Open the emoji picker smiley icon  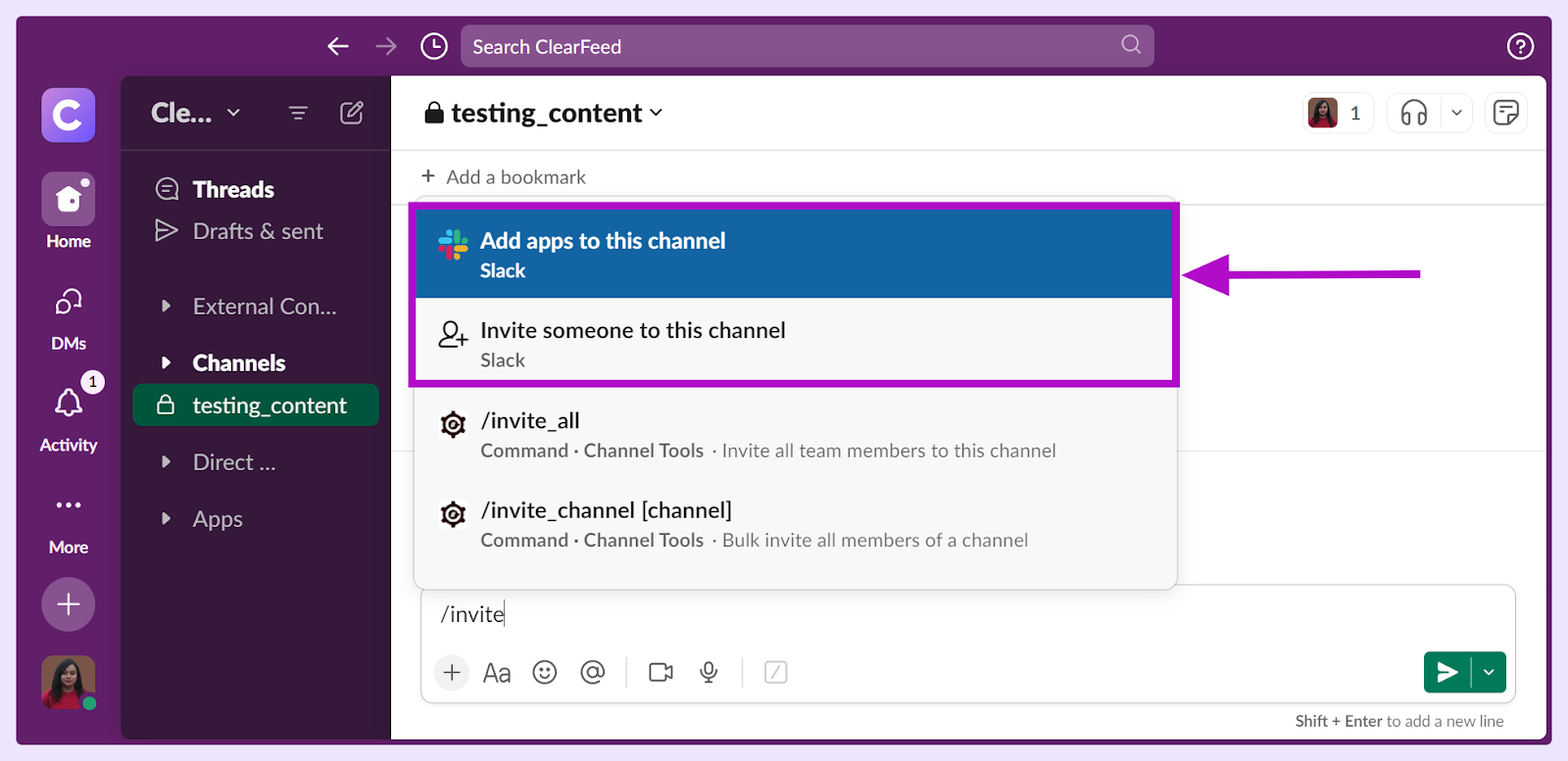click(545, 672)
